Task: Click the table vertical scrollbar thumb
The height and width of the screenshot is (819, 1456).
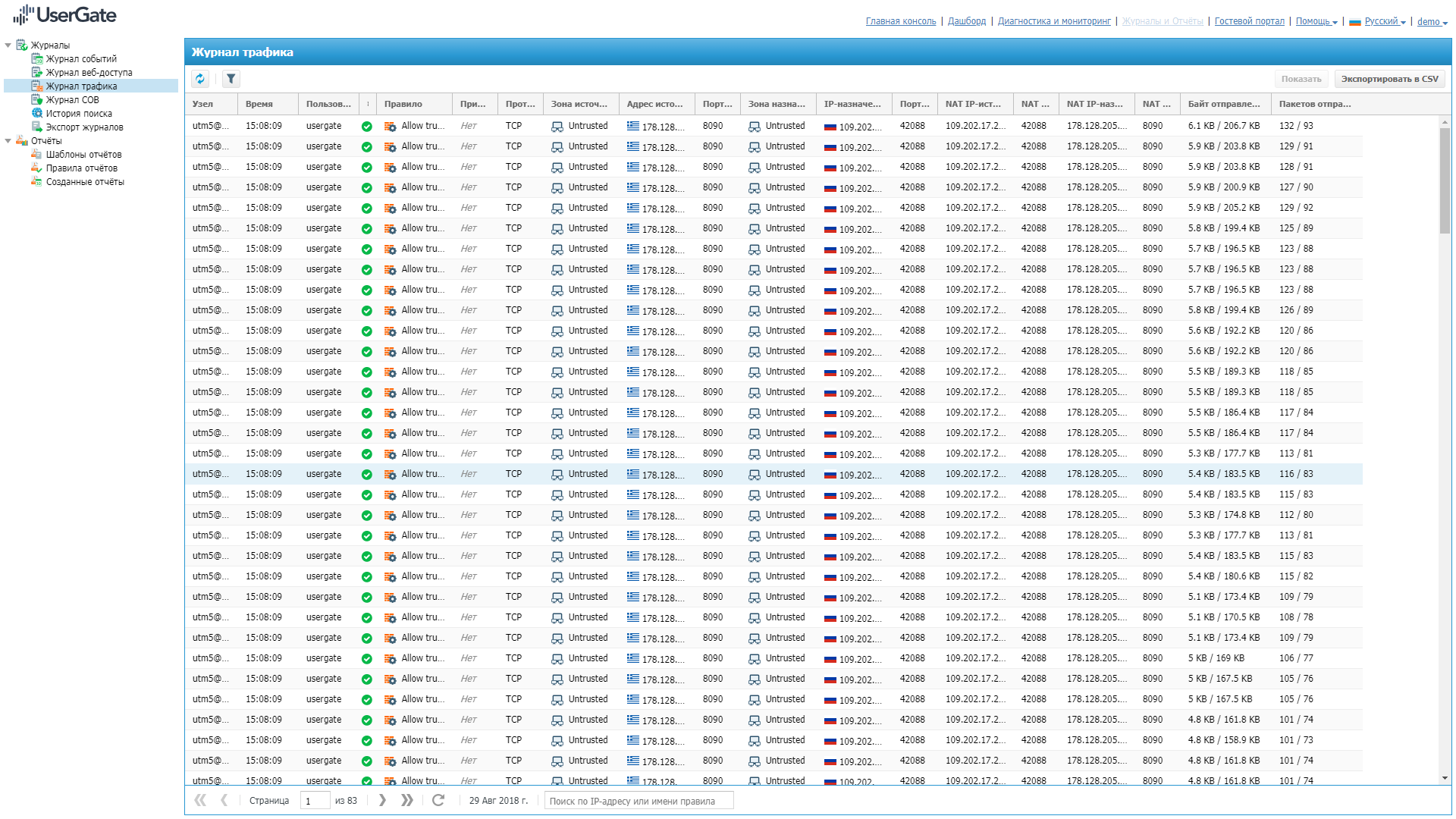Action: 1444,180
